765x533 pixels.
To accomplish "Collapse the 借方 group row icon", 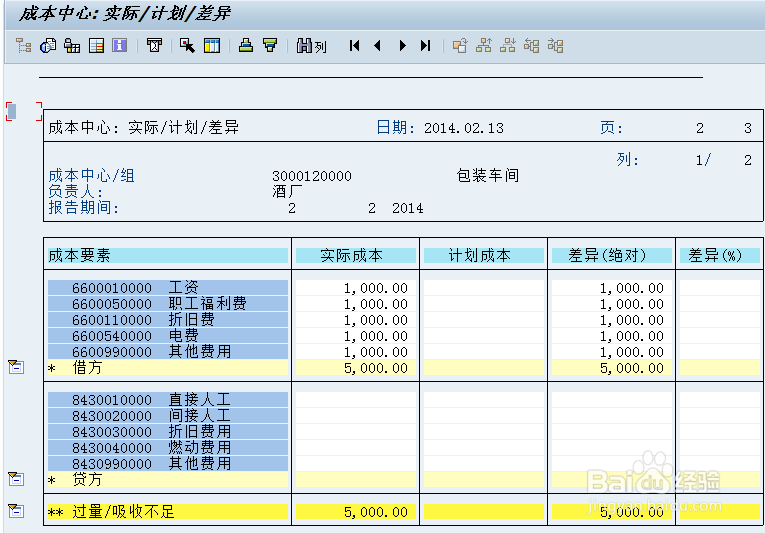I will pyautogui.click(x=16, y=367).
